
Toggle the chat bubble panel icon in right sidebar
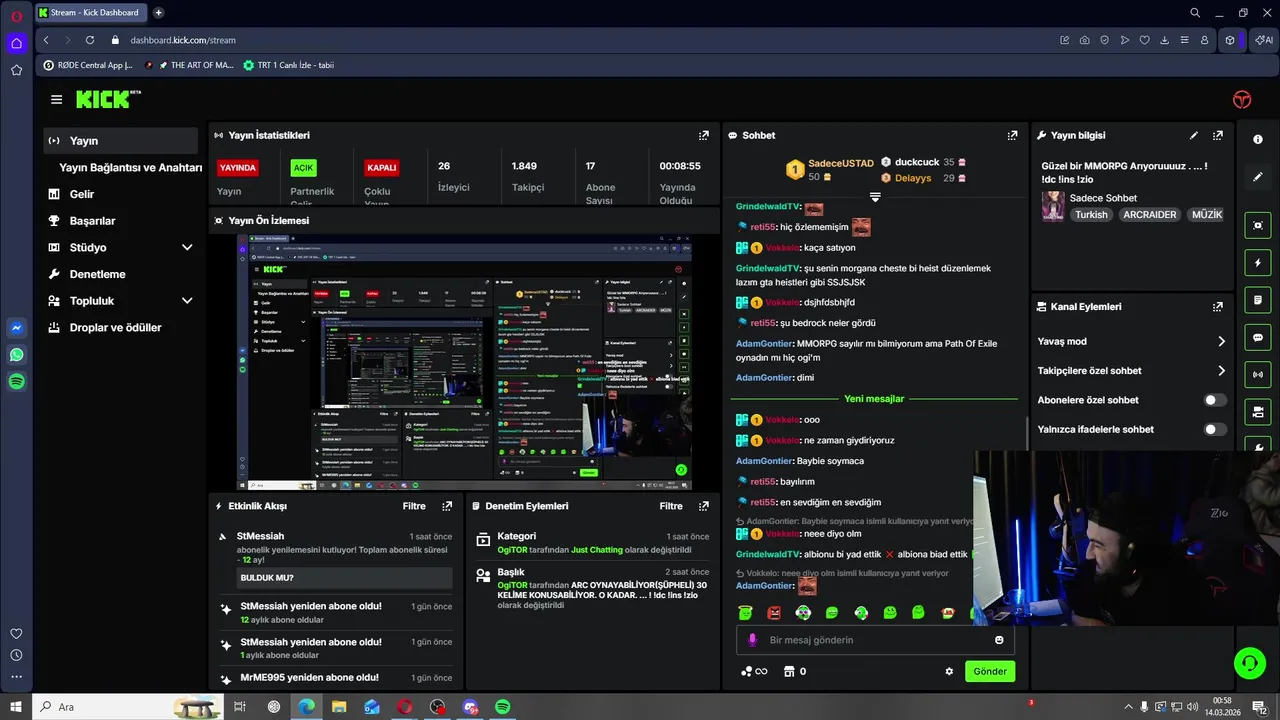click(1258, 338)
